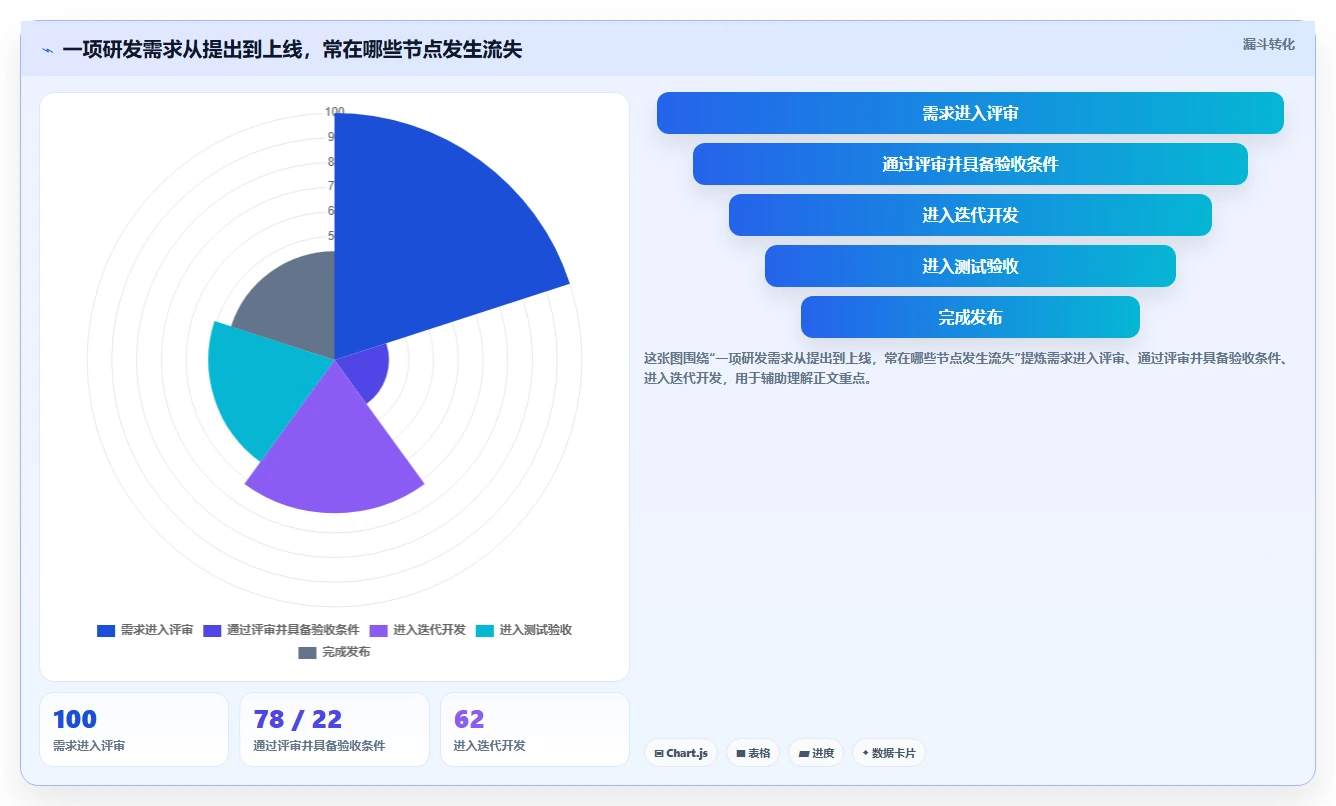Select the 通过评审并具备验收条件 funnel bar

pyautogui.click(x=970, y=164)
